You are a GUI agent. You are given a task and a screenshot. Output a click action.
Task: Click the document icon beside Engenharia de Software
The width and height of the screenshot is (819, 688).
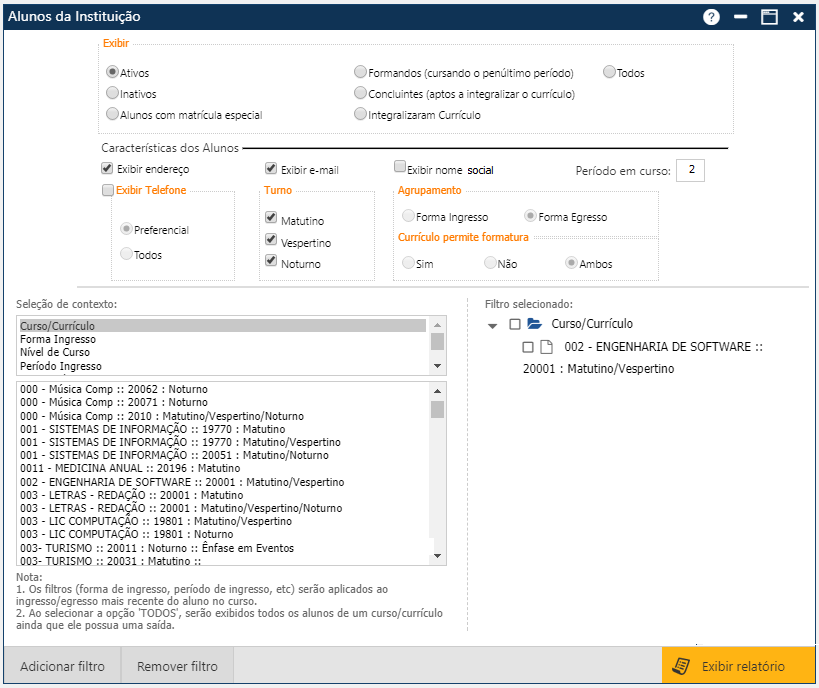[546, 347]
